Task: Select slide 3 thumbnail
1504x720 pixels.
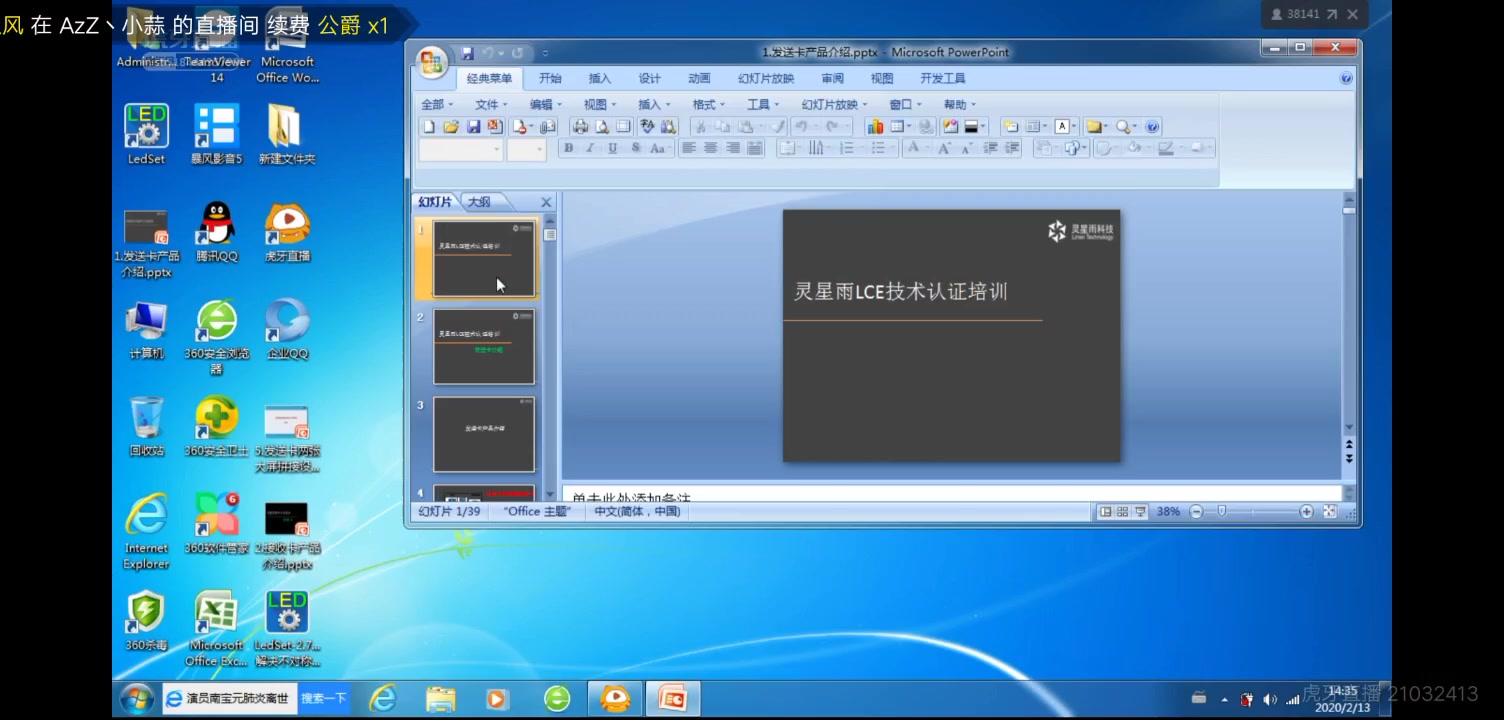Action: pos(484,434)
